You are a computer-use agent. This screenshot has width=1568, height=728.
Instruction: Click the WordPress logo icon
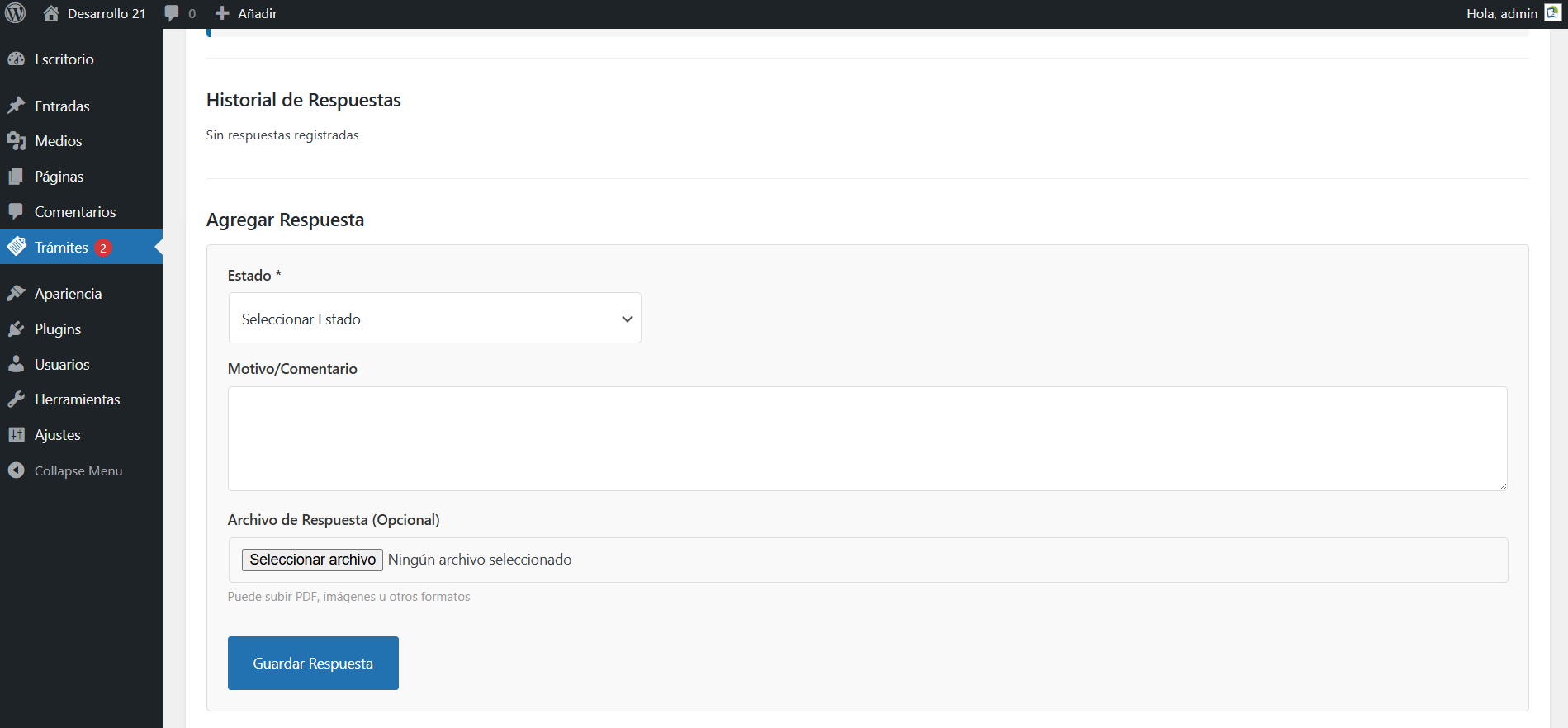16,13
